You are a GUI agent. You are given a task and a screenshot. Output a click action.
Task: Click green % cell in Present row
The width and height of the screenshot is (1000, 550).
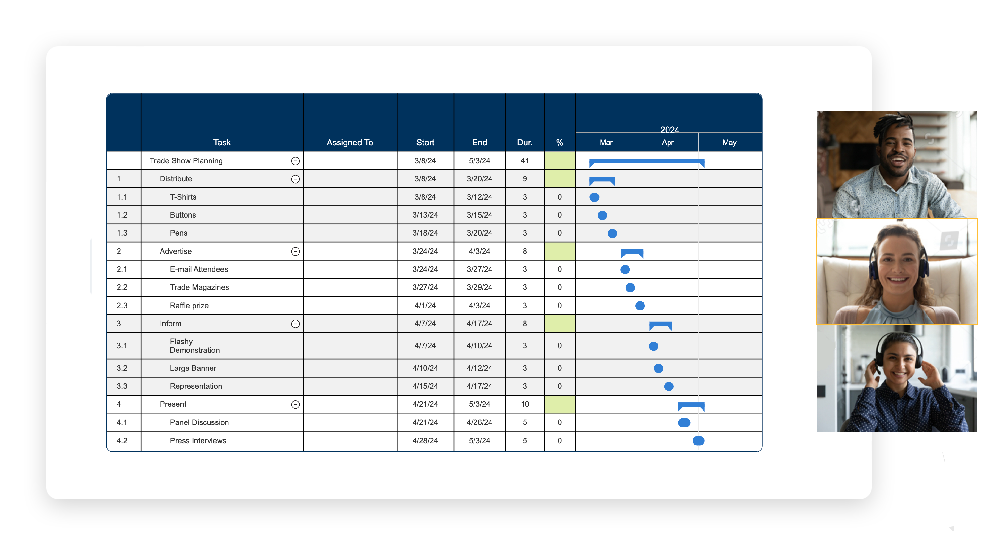[x=560, y=405]
